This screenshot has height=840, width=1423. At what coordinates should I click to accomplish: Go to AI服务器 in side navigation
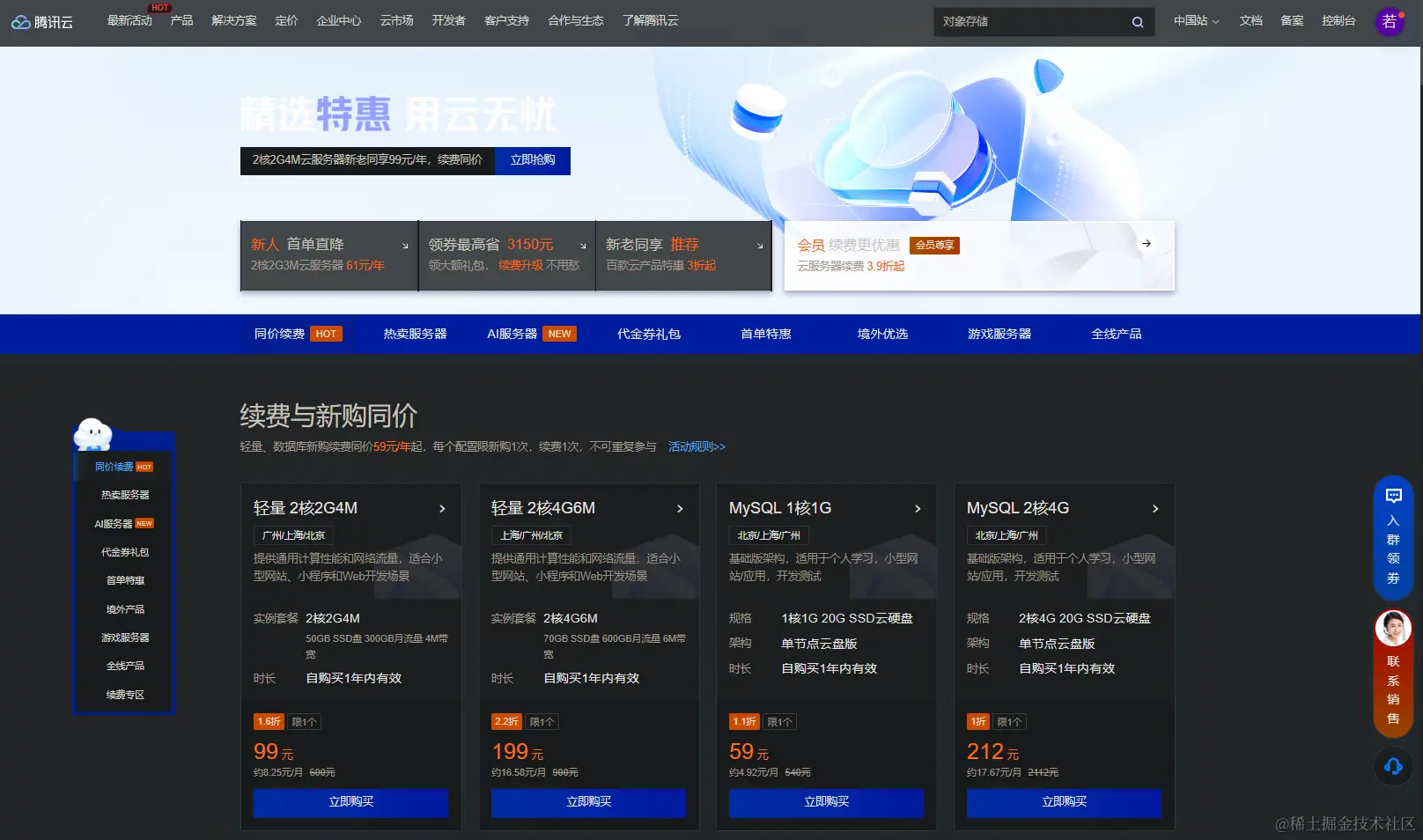click(x=124, y=524)
